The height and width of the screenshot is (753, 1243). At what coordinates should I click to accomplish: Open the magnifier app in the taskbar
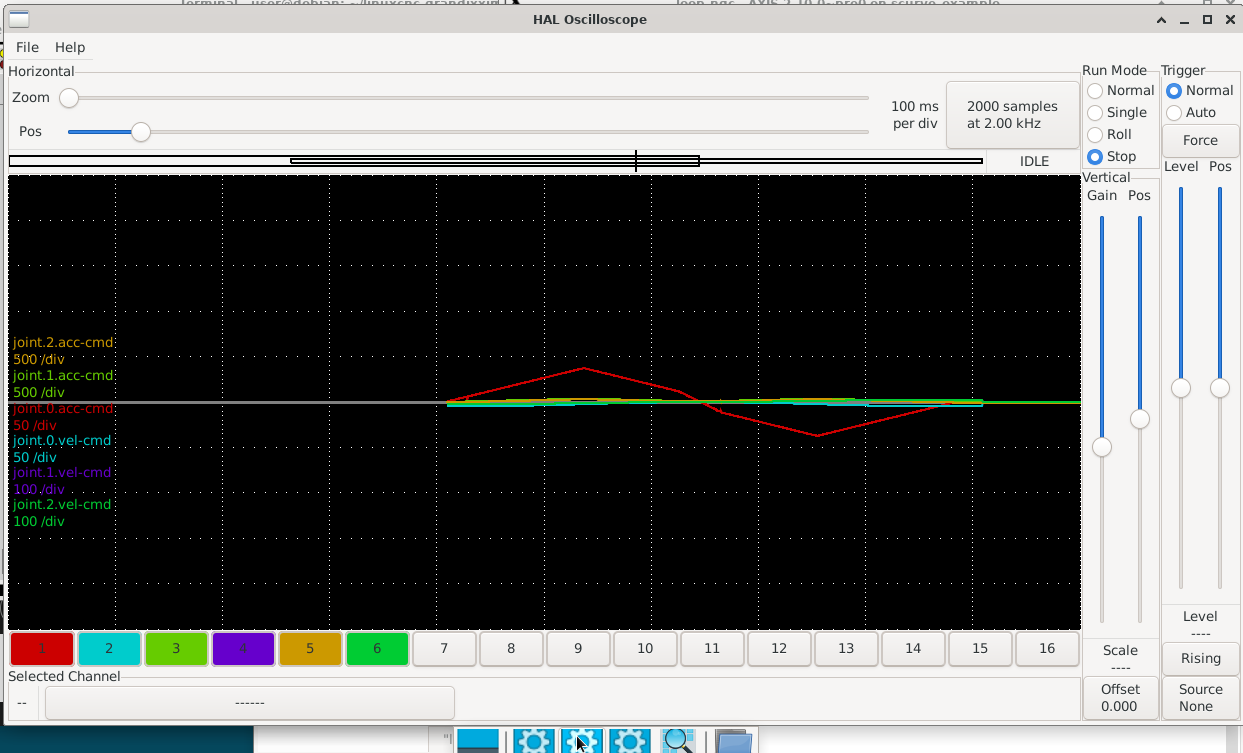tap(678, 741)
